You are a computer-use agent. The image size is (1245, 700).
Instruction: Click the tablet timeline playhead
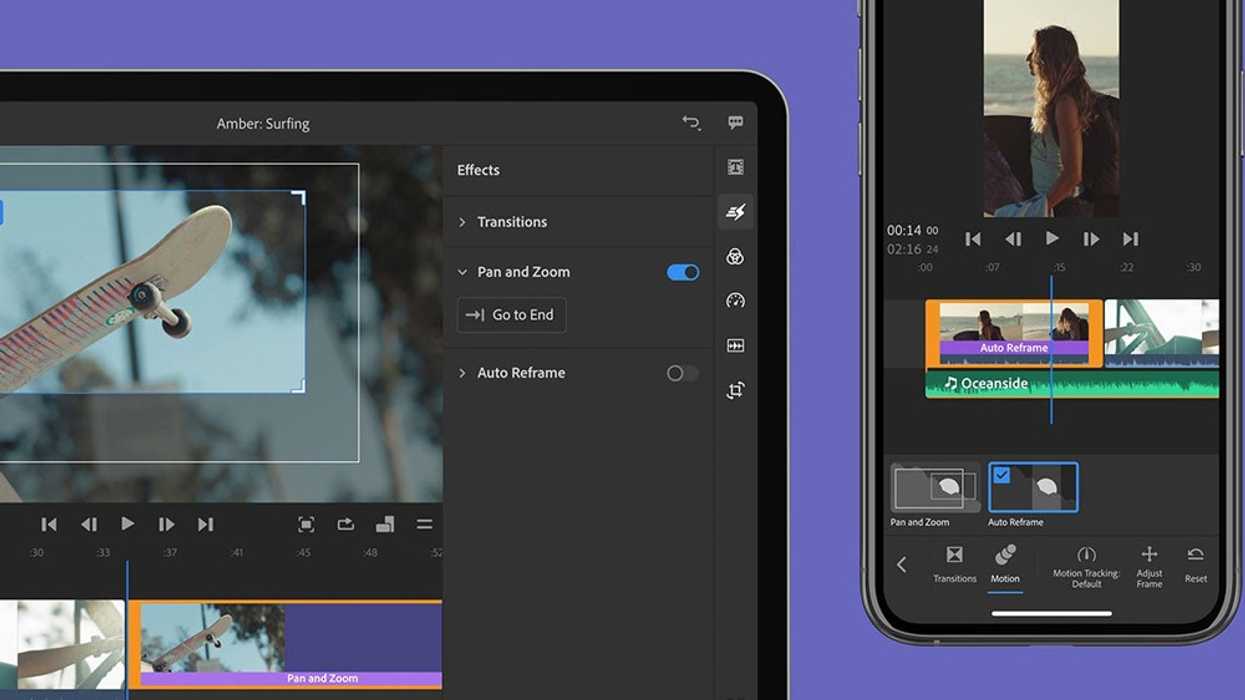coord(127,630)
